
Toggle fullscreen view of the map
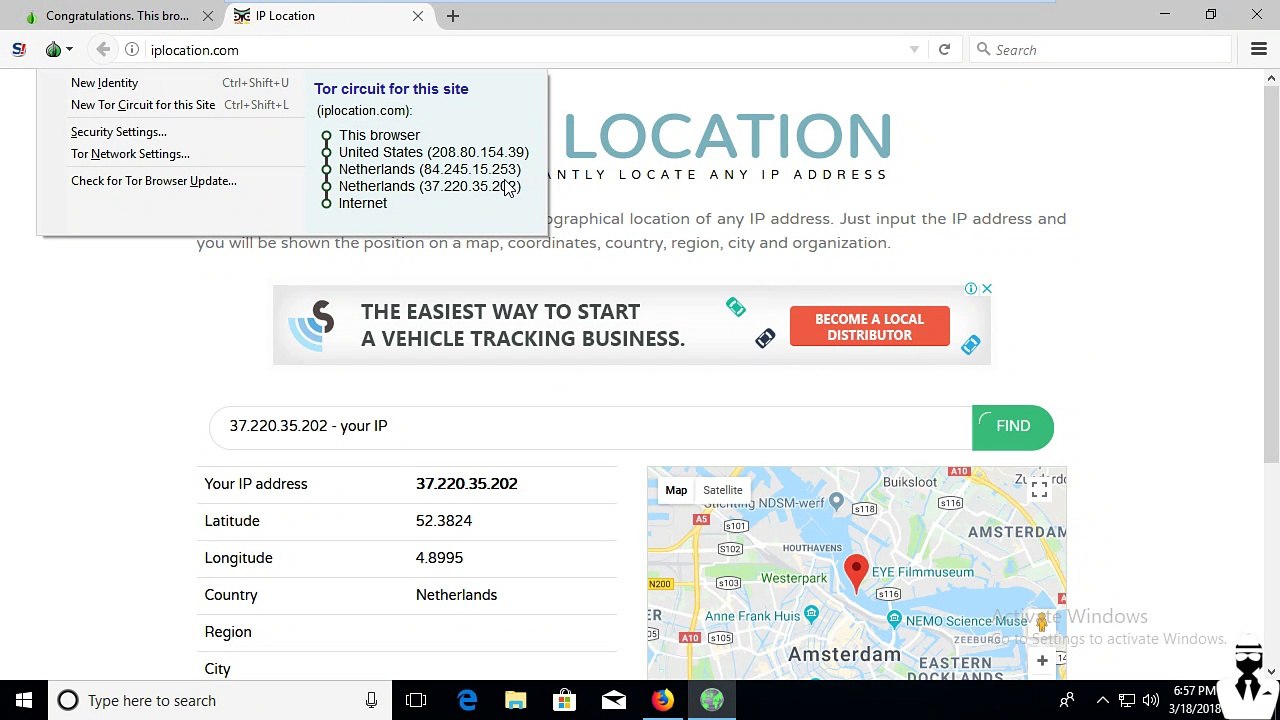coord(1039,489)
